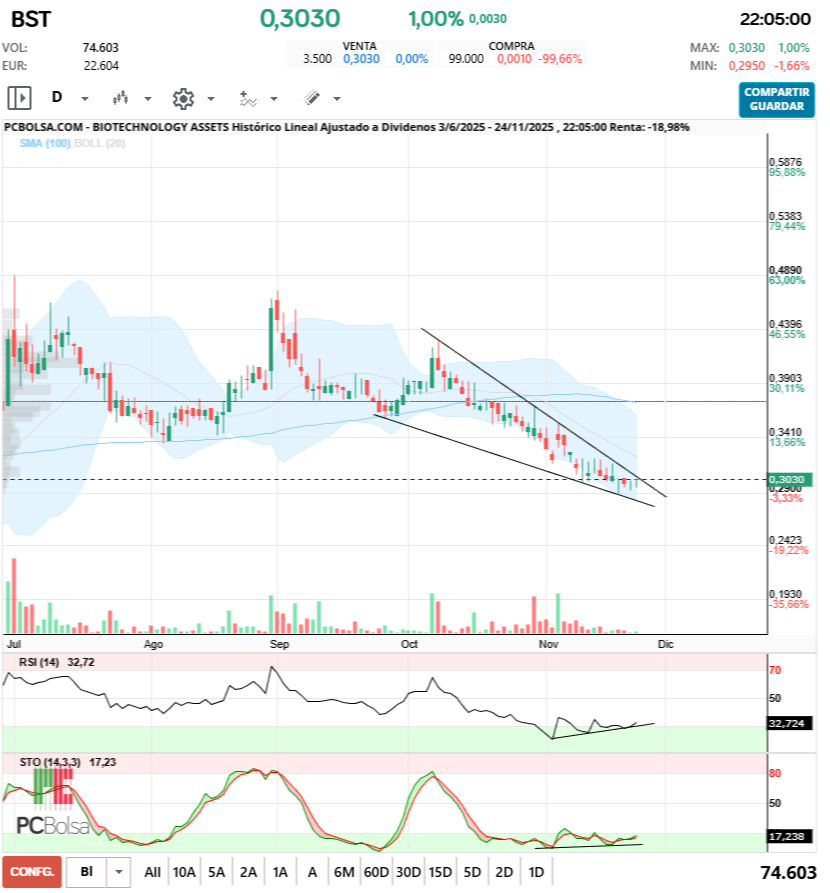Select the 10A time range

point(184,872)
